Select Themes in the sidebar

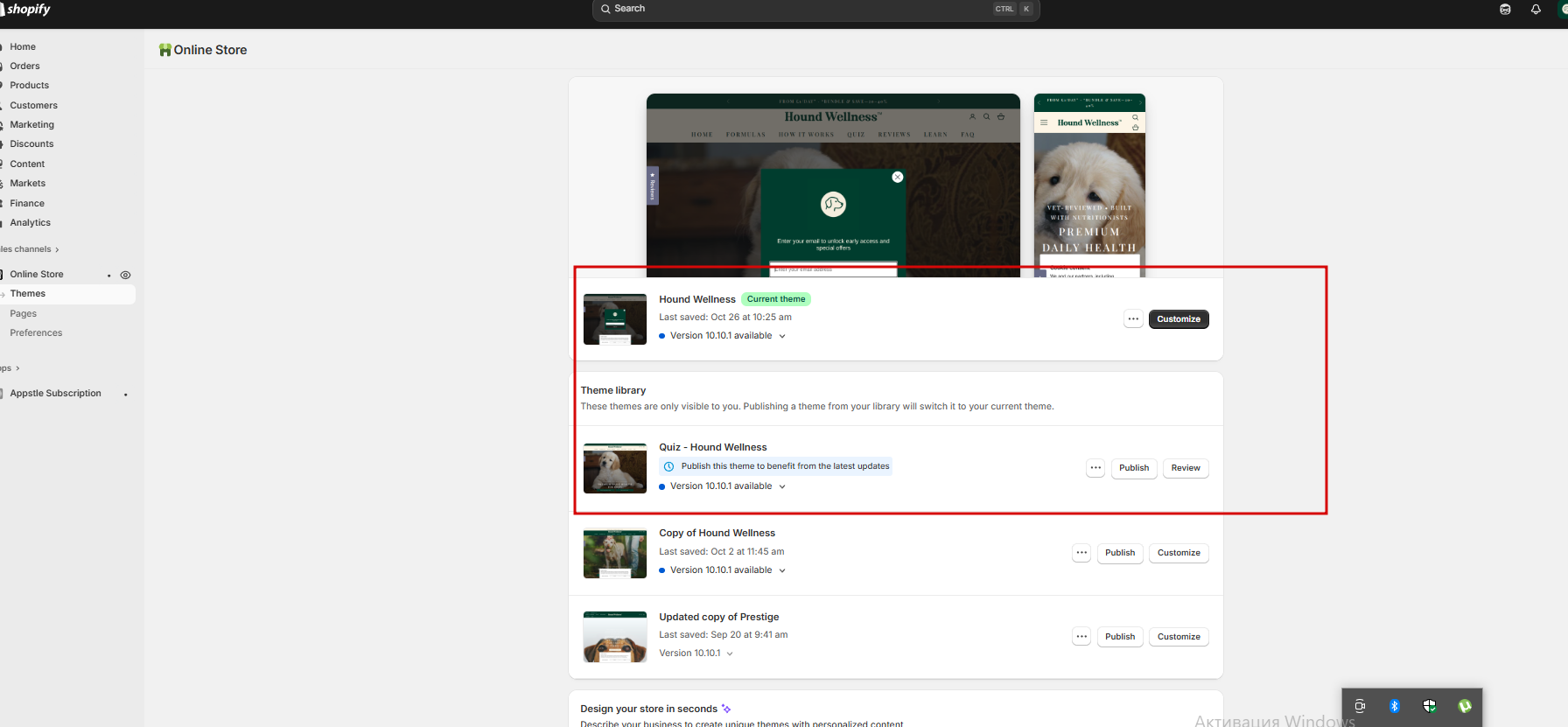67,294
